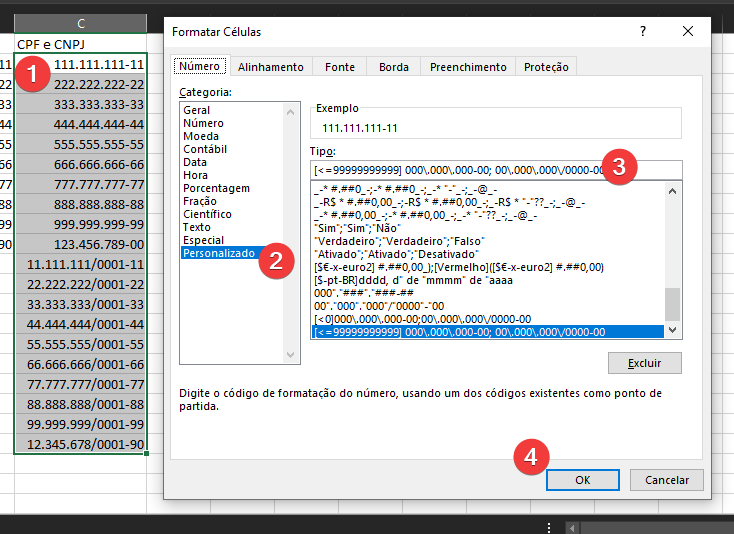Select cell with 444.444.444-44

pos(81,124)
